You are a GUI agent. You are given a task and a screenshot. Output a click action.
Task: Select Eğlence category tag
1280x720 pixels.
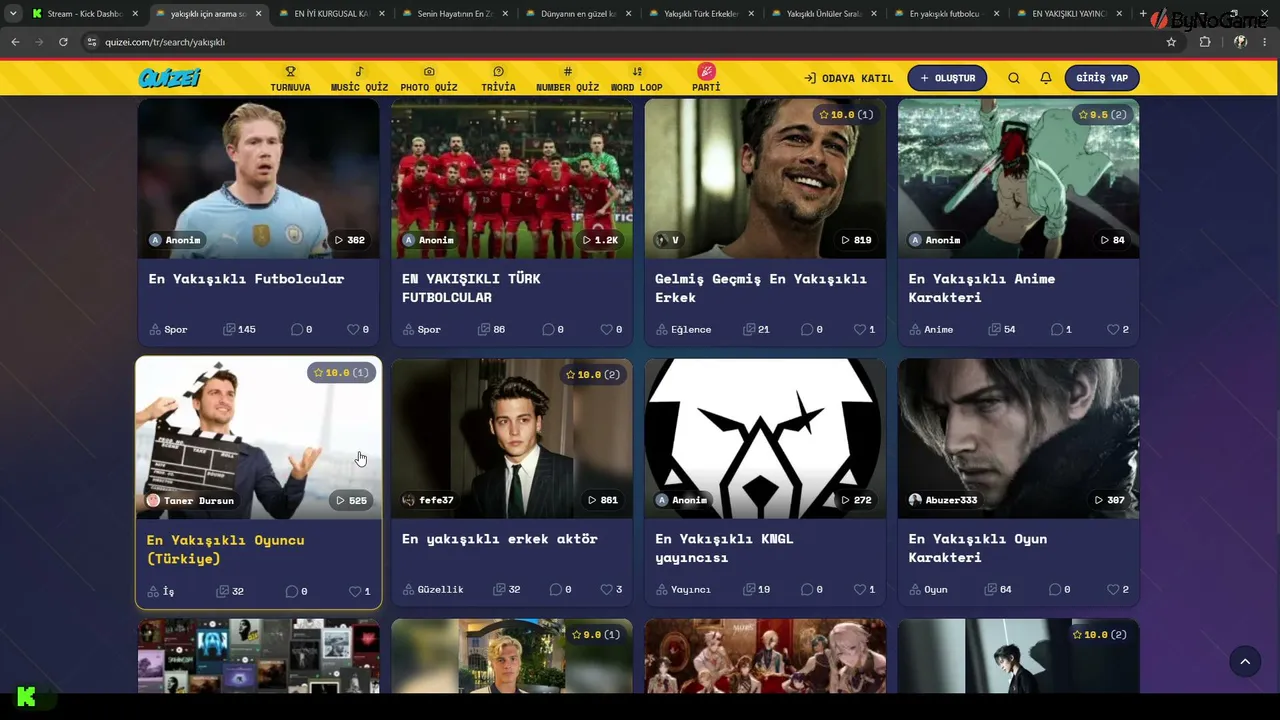(x=683, y=329)
